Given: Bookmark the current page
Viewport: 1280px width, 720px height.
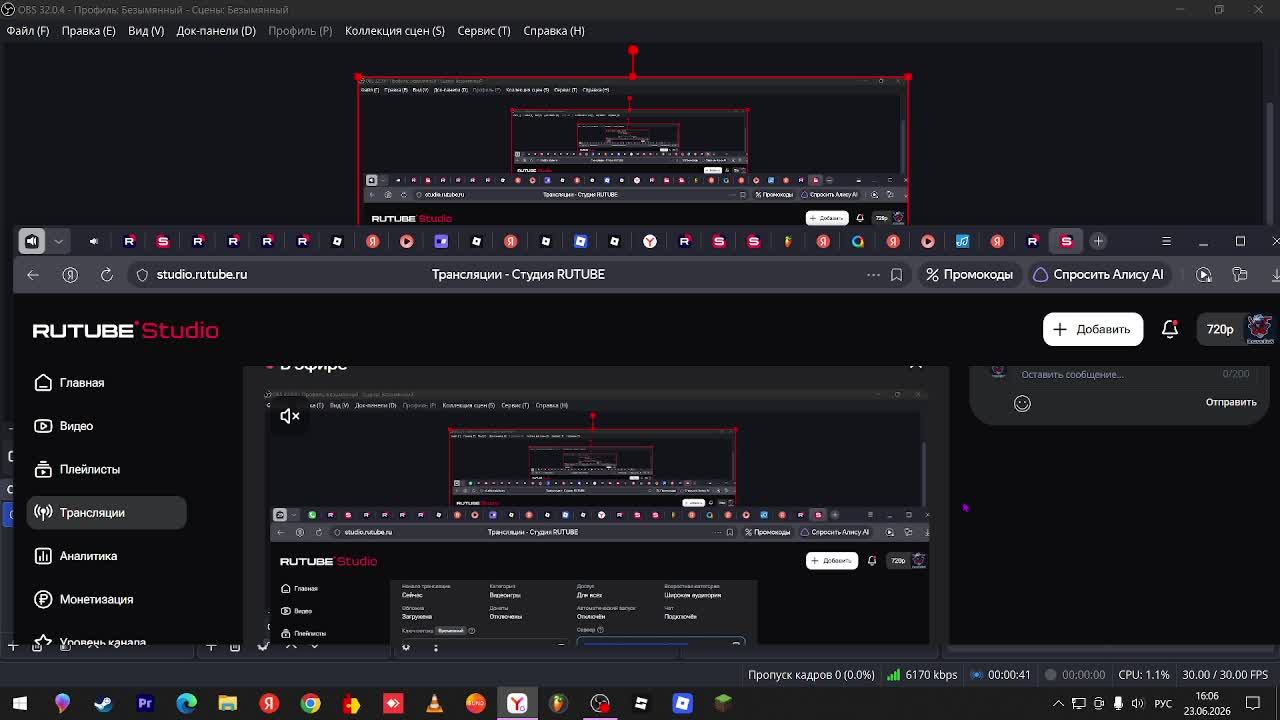Looking at the screenshot, I should pyautogui.click(x=897, y=274).
